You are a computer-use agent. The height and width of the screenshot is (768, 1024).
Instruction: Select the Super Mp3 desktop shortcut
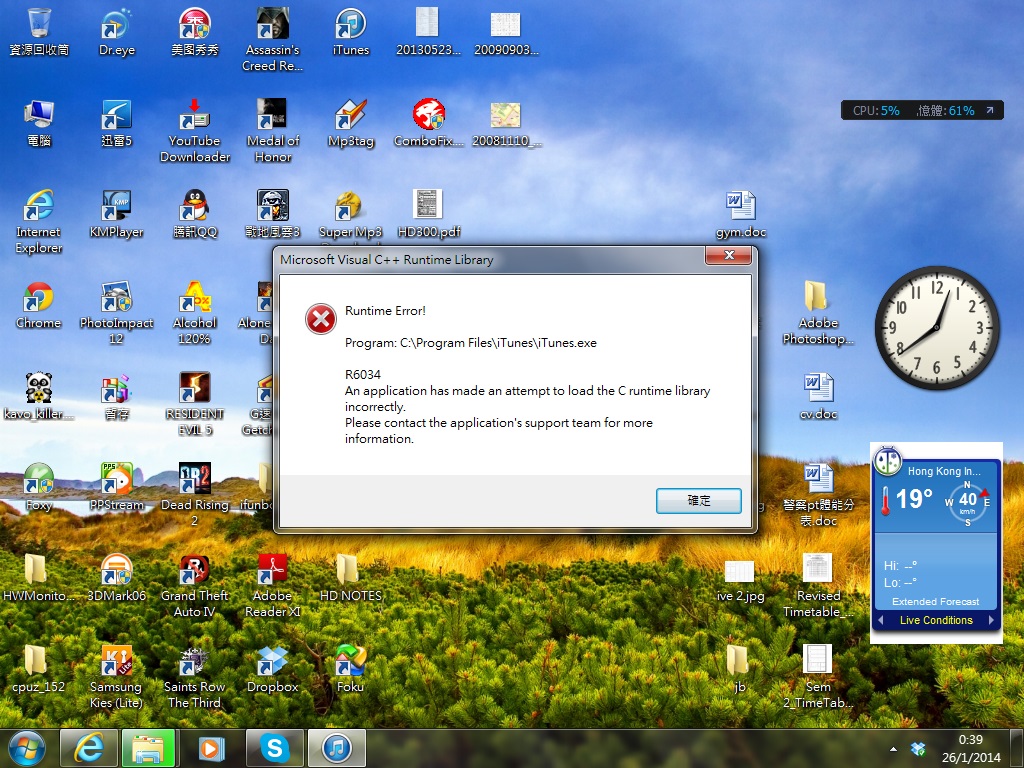(x=351, y=214)
